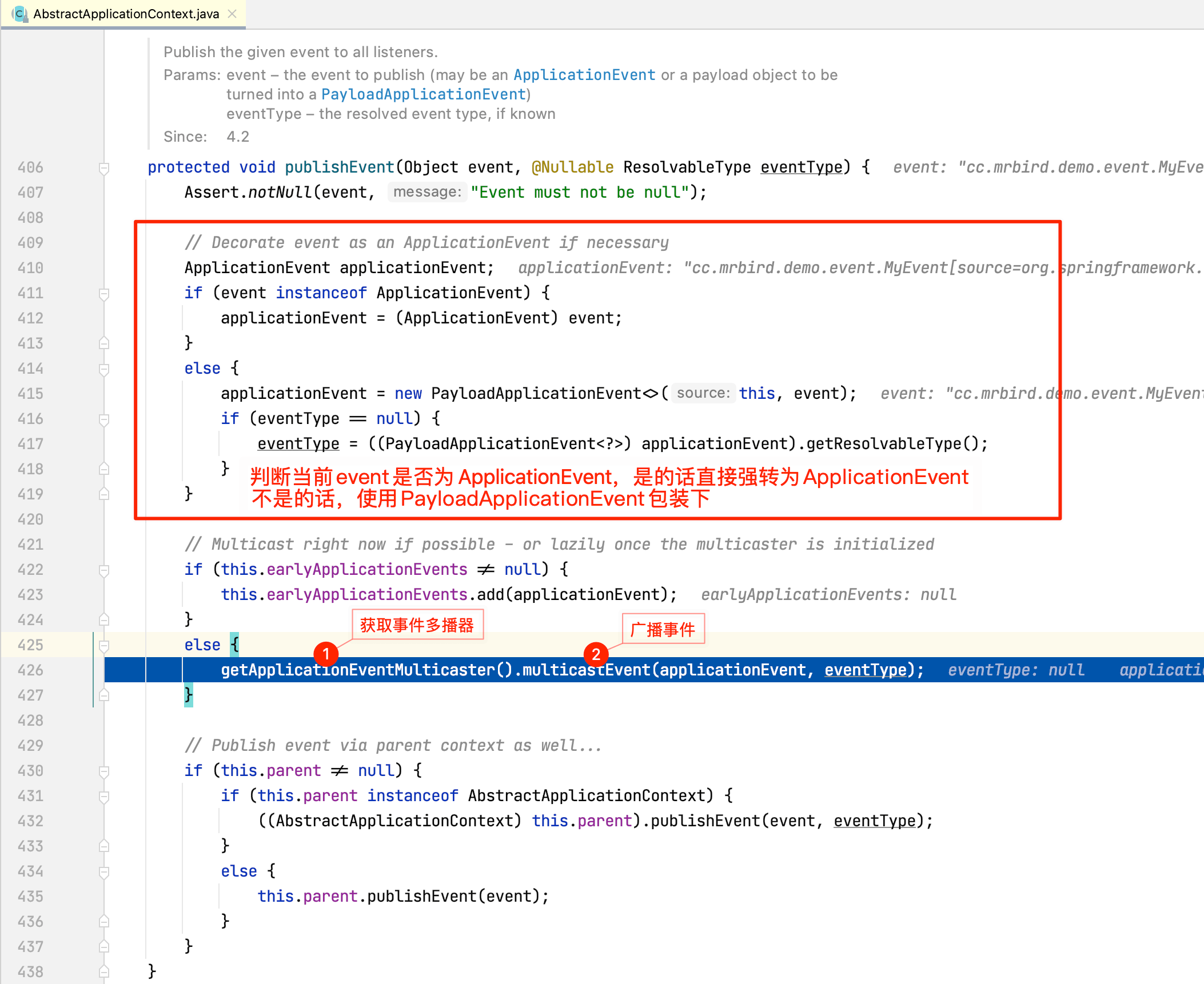Click the red annotation circle numbered 1

tap(326, 654)
